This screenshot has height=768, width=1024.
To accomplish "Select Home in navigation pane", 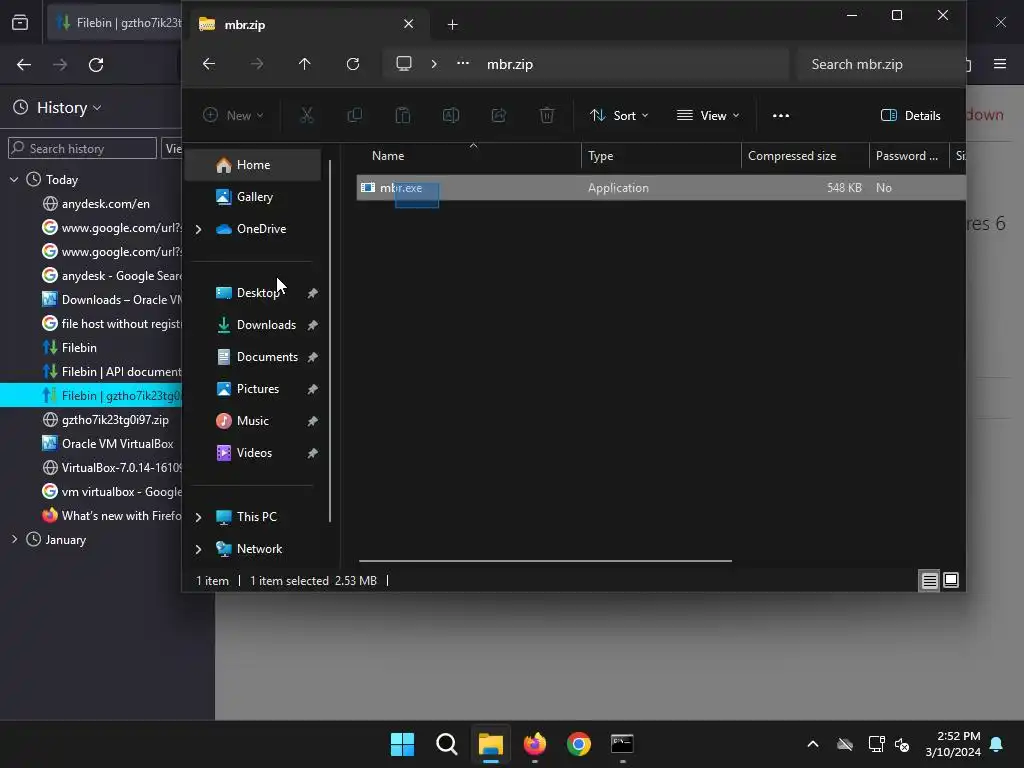I will 253,165.
